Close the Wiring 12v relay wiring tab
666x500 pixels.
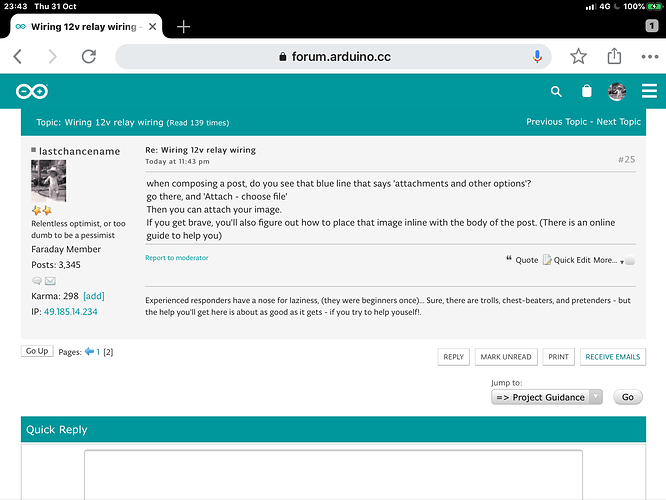pyautogui.click(x=152, y=27)
